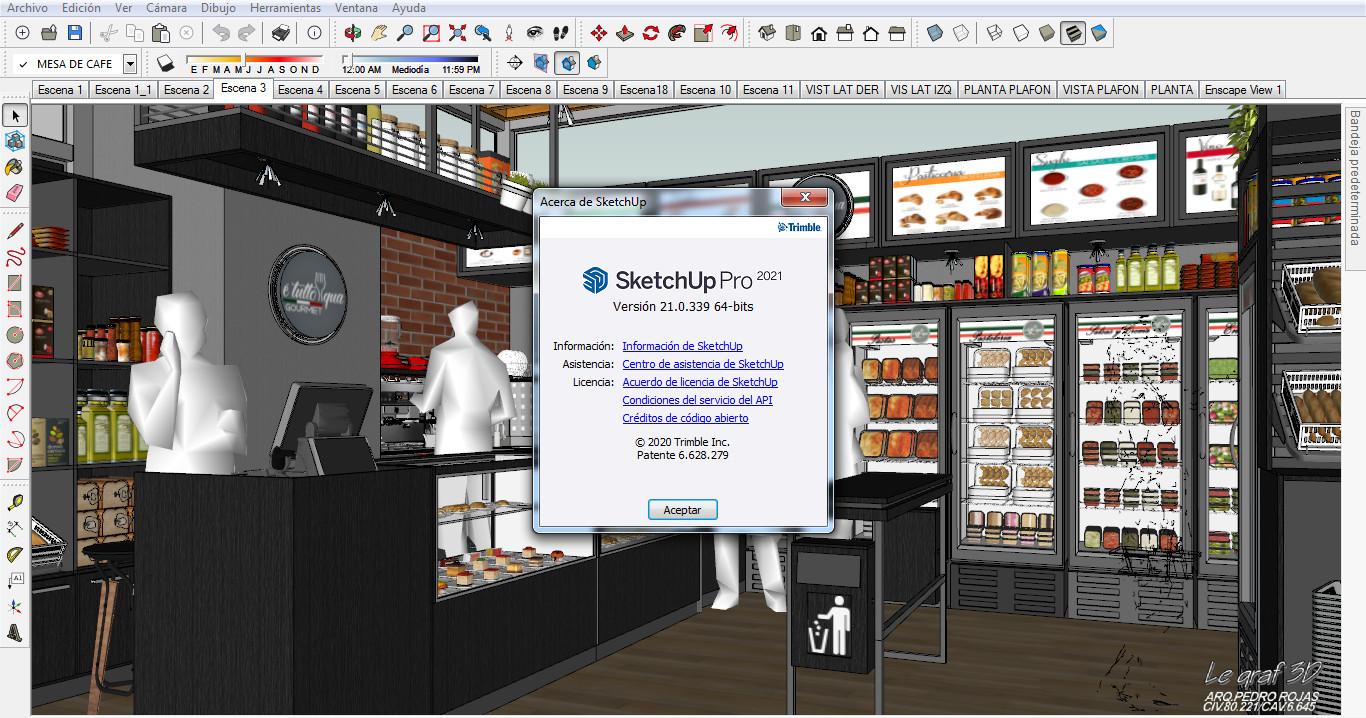Screen dimensions: 1366x718
Task: Click the Undo arrow icon
Action: pos(221,33)
